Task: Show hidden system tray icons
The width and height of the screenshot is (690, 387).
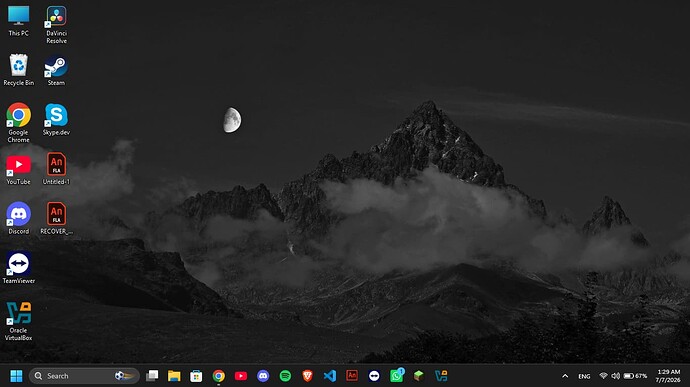Action: point(565,376)
